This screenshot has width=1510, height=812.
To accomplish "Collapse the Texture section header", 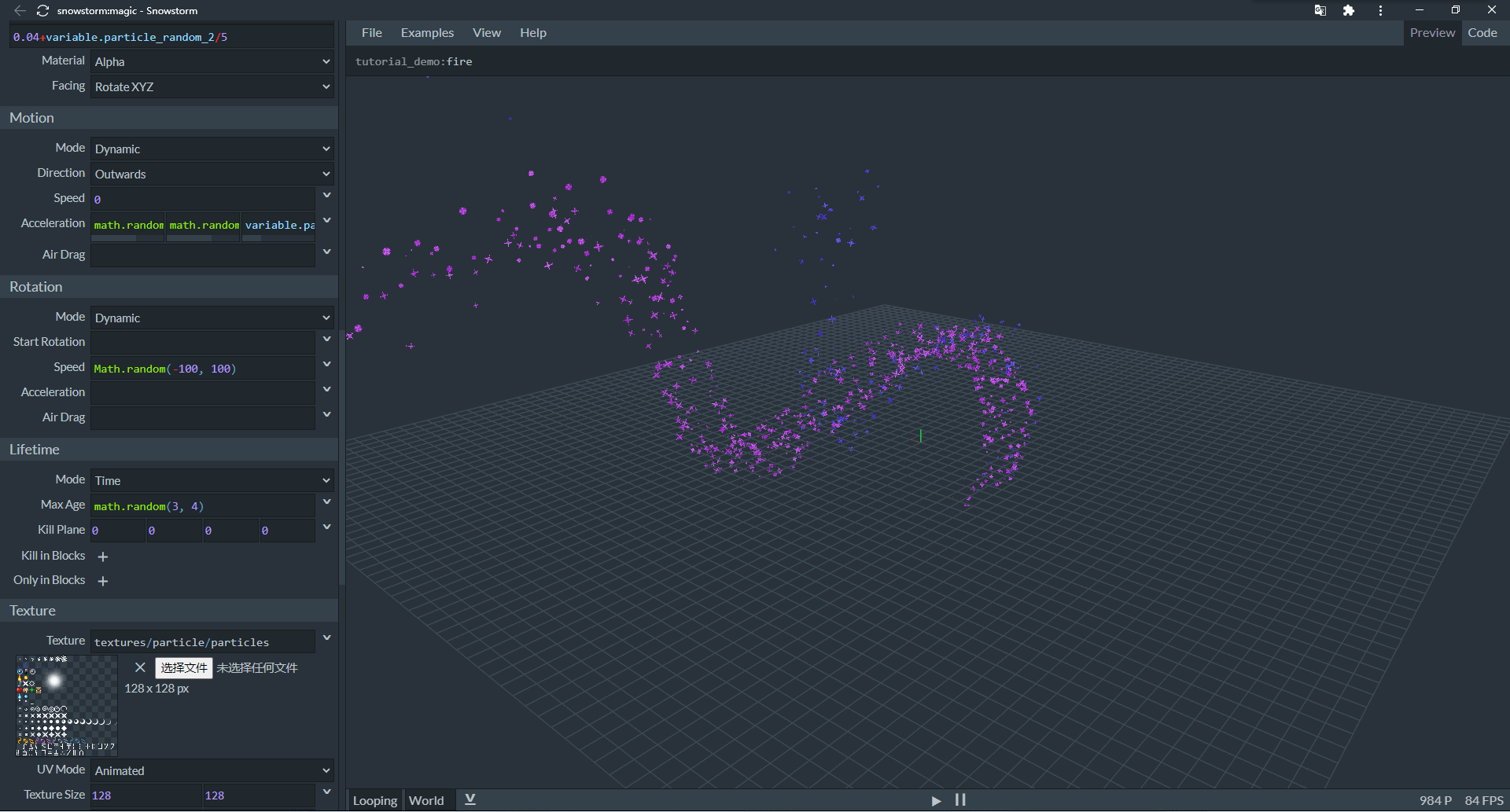I will point(169,611).
